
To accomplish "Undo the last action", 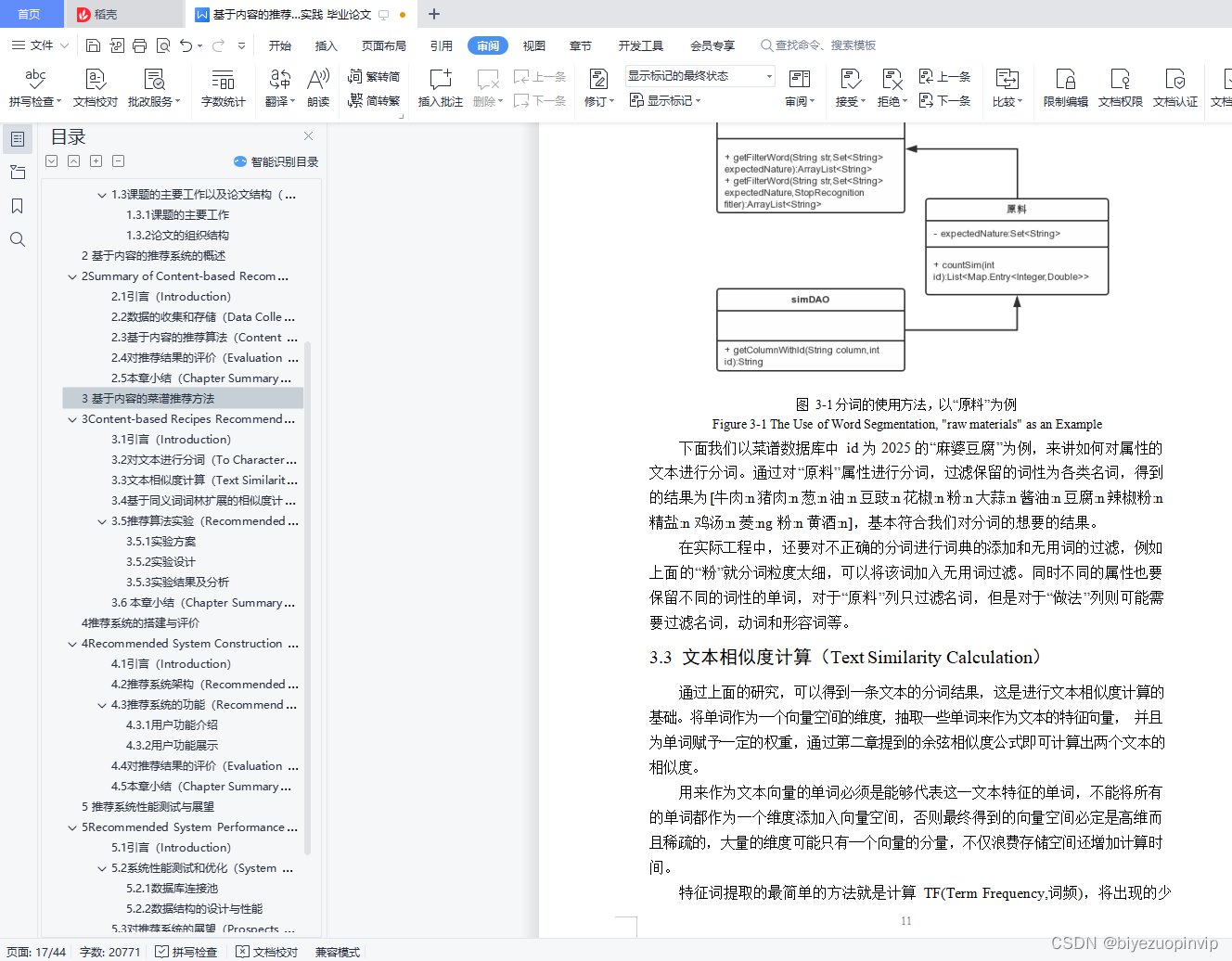I will (186, 45).
